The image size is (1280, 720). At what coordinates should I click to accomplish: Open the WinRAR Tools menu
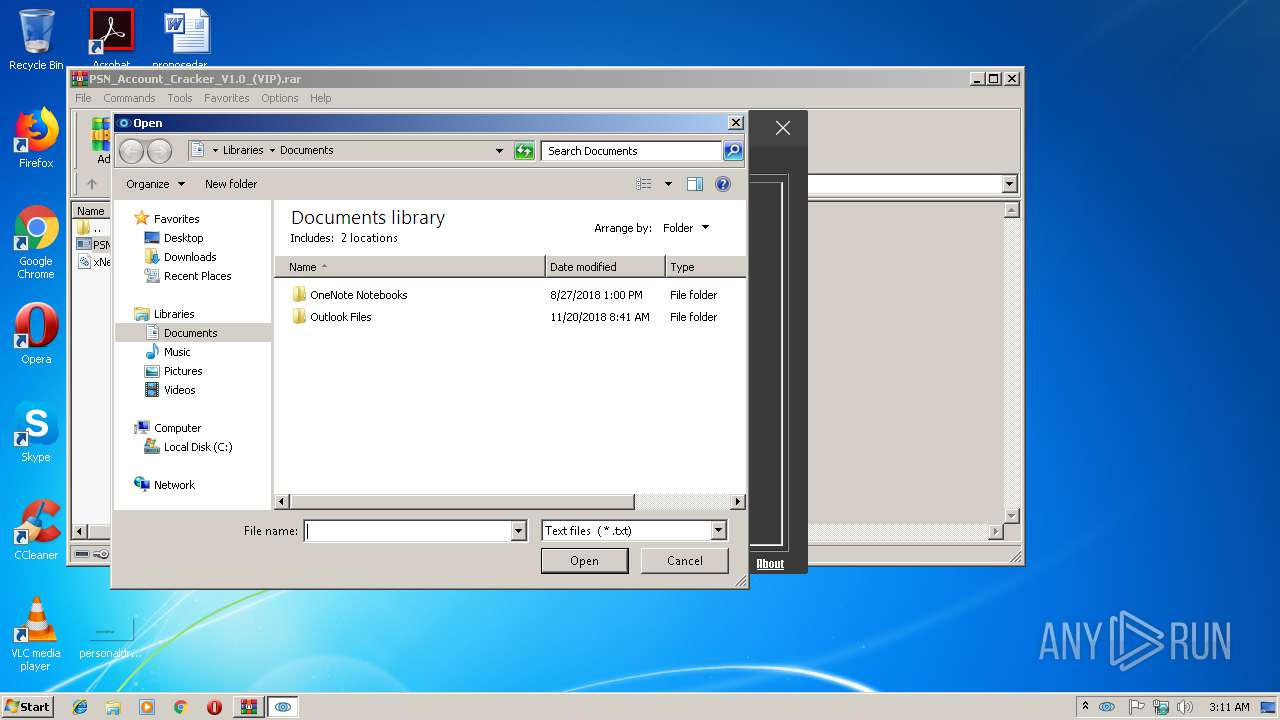(180, 98)
